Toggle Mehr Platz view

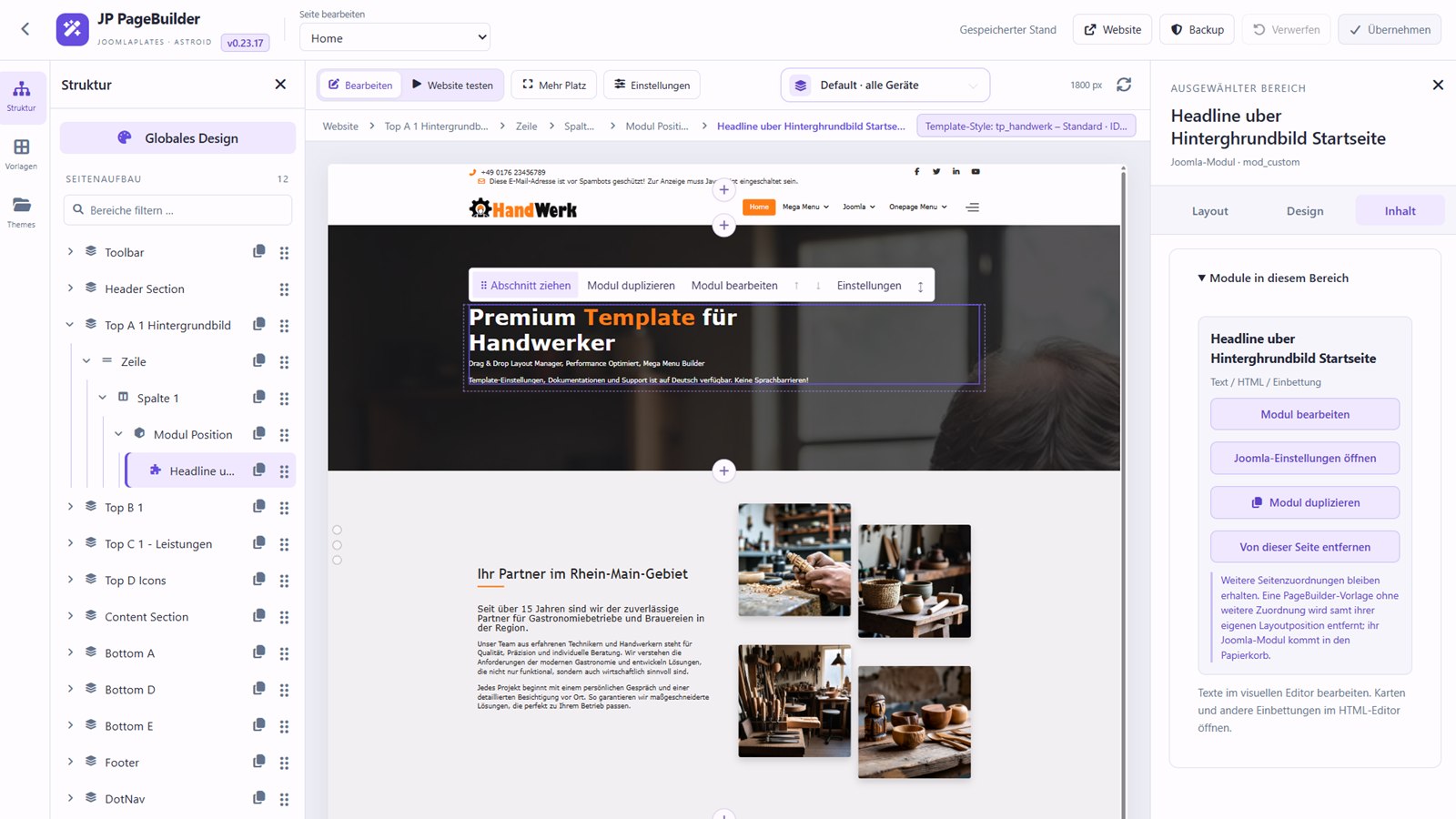tap(554, 85)
